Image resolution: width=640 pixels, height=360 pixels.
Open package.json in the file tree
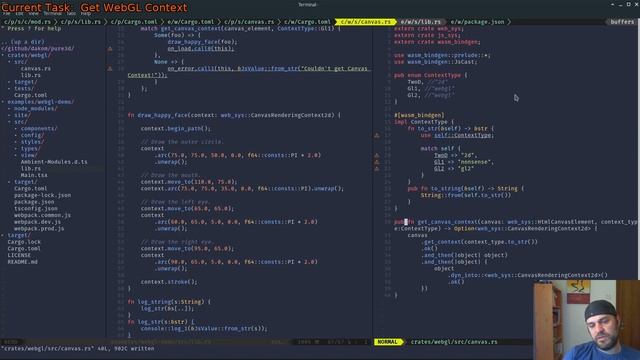tap(34, 202)
